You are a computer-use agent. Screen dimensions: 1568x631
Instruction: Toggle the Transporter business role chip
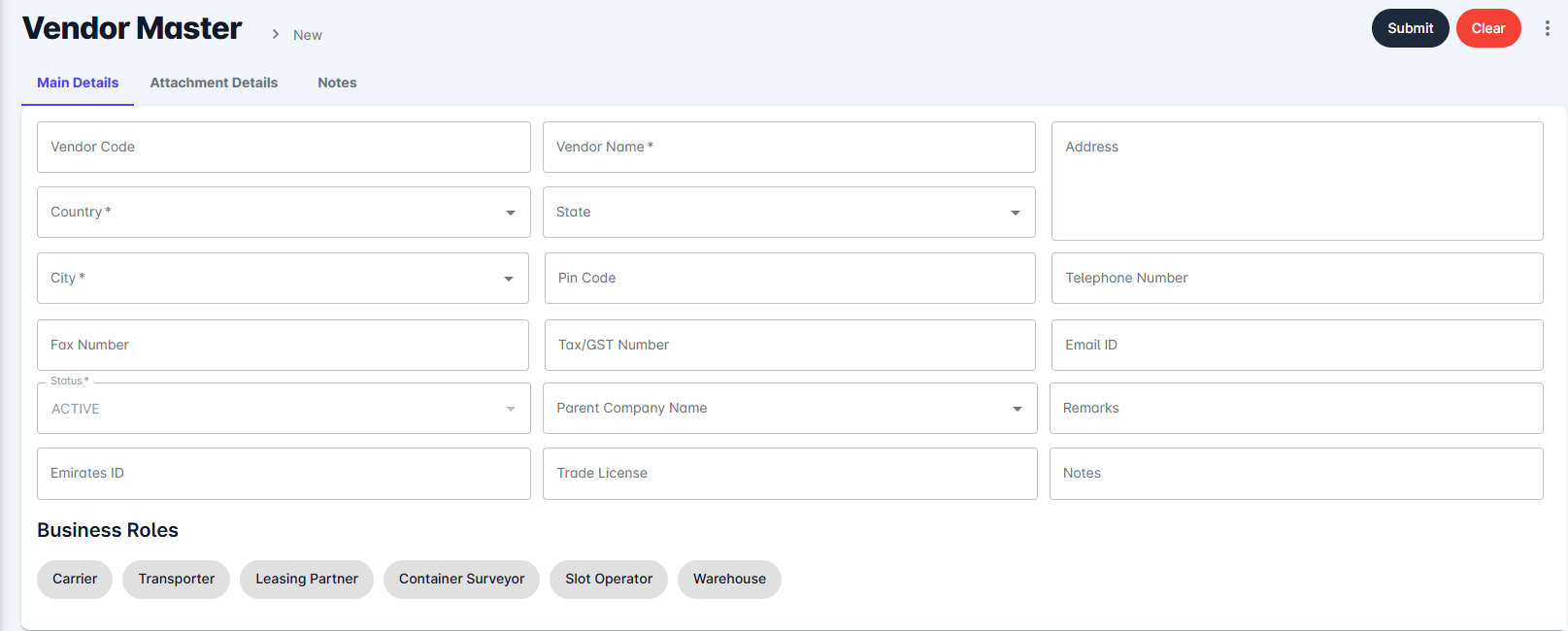pyautogui.click(x=177, y=580)
